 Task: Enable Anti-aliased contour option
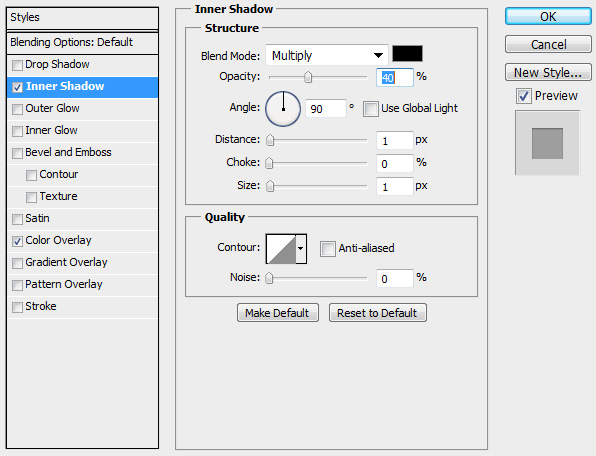[x=328, y=249]
